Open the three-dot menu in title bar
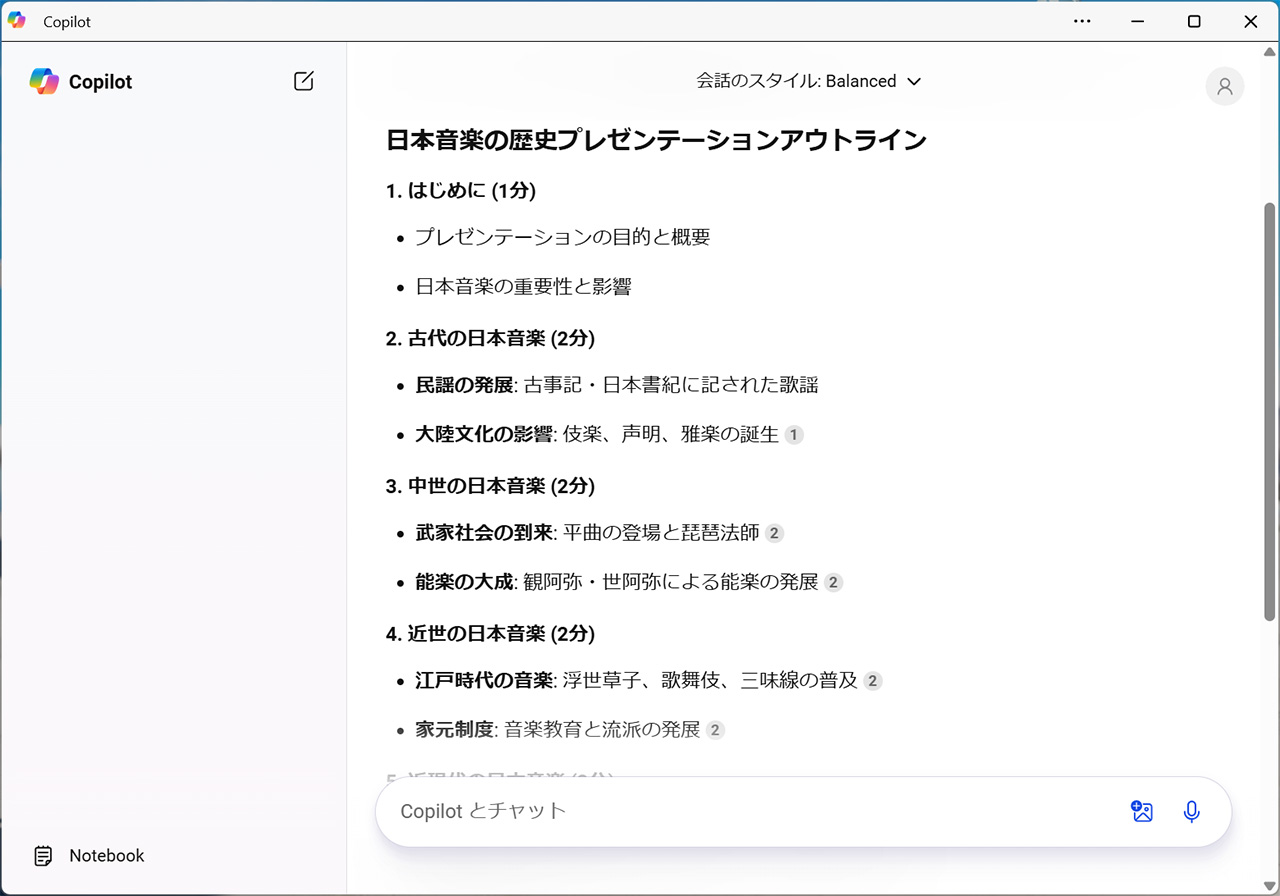 (x=1082, y=21)
